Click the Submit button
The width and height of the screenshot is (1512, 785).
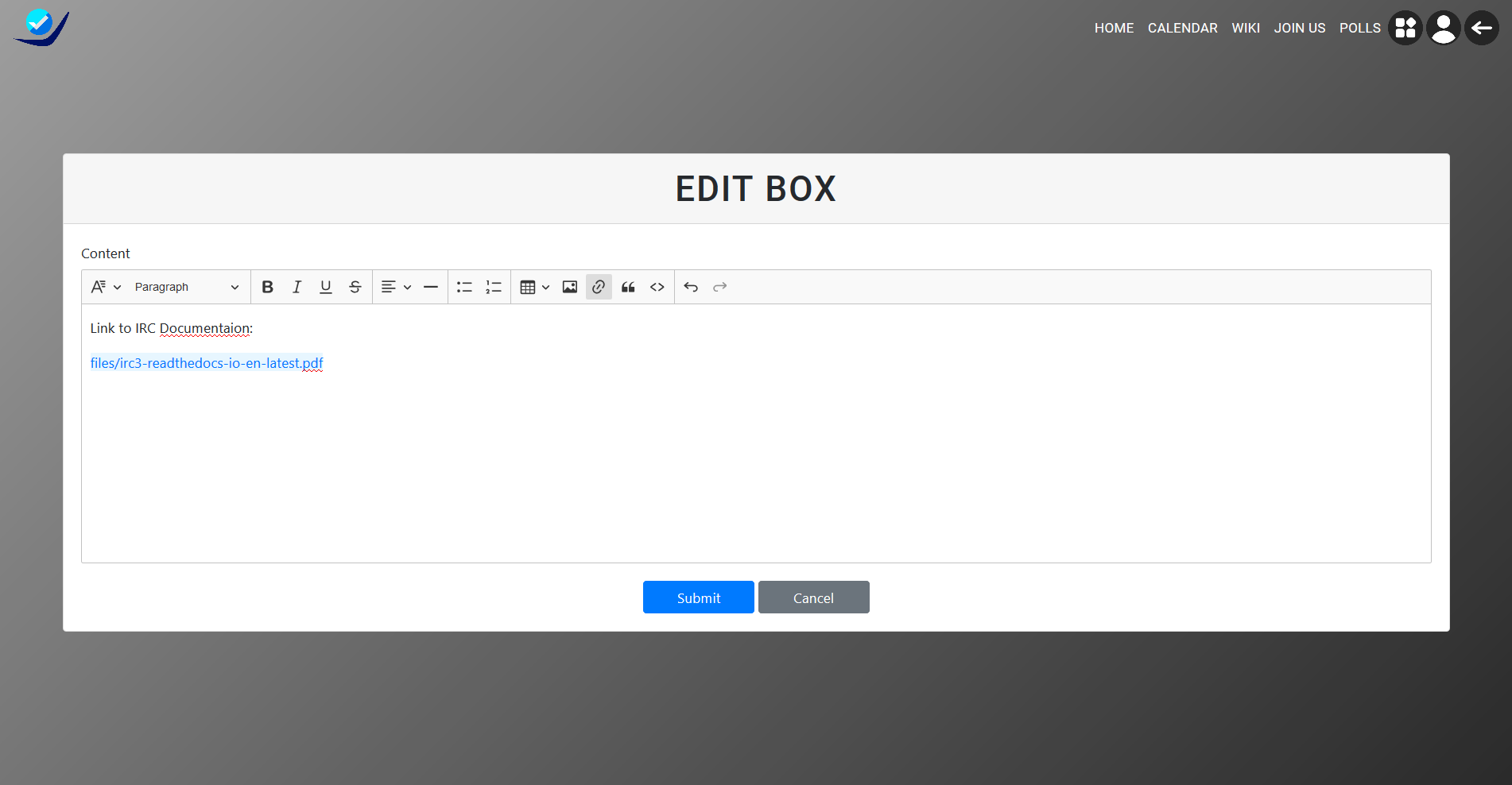click(x=699, y=597)
